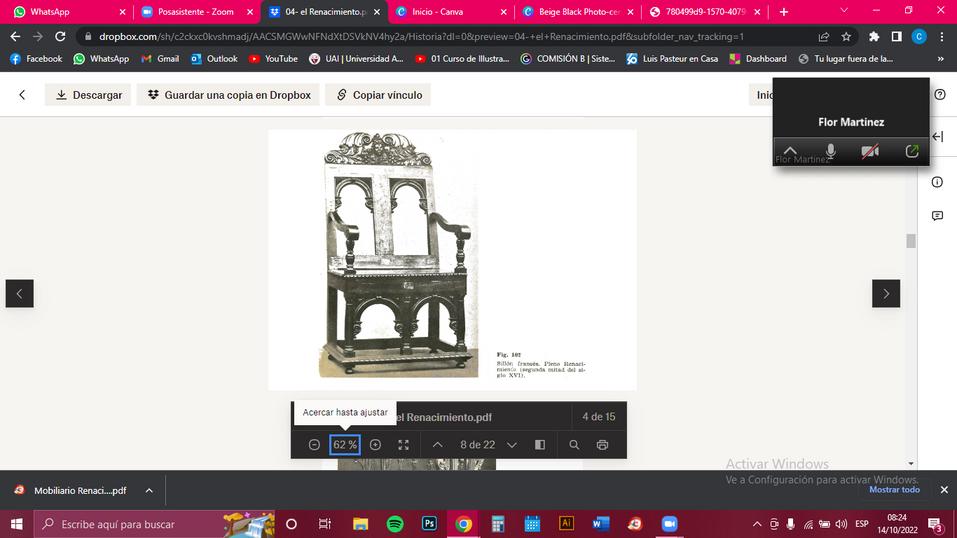Open Chrome side panel icon
Viewport: 957px width, 538px height.
coord(897,37)
